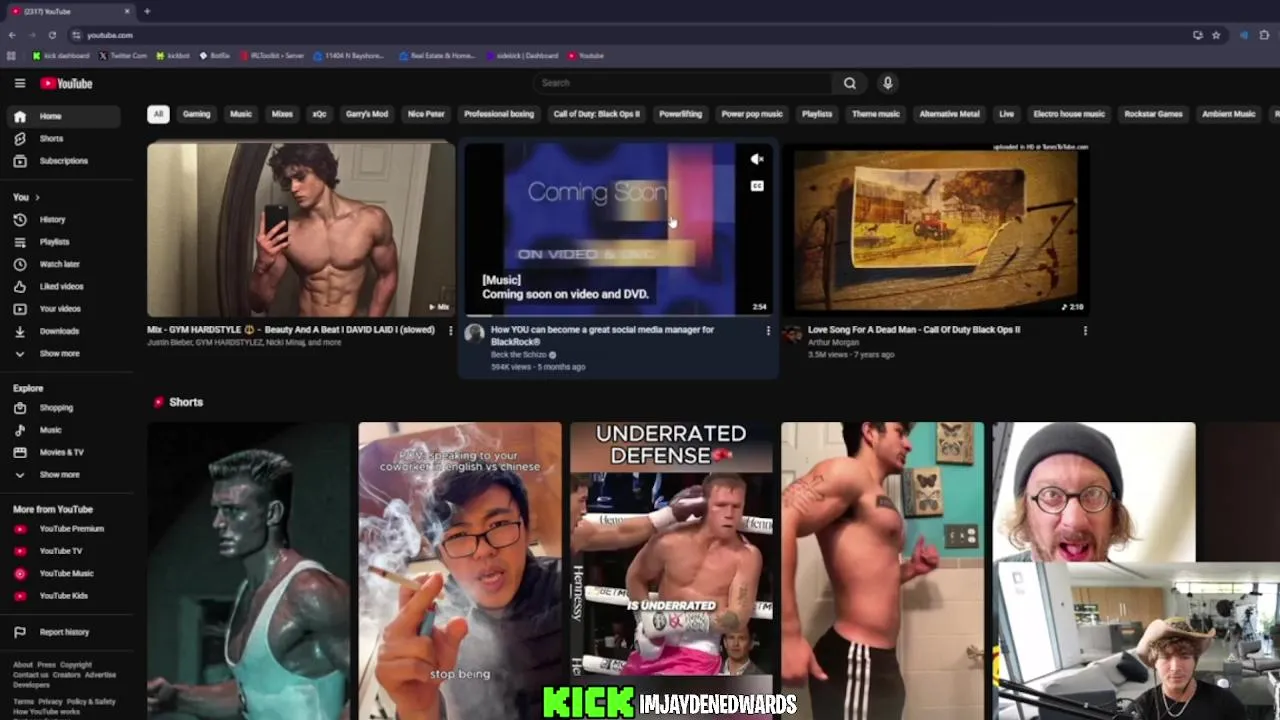Open Movies & TV under Explore
Image resolution: width=1280 pixels, height=720 pixels.
coord(62,452)
